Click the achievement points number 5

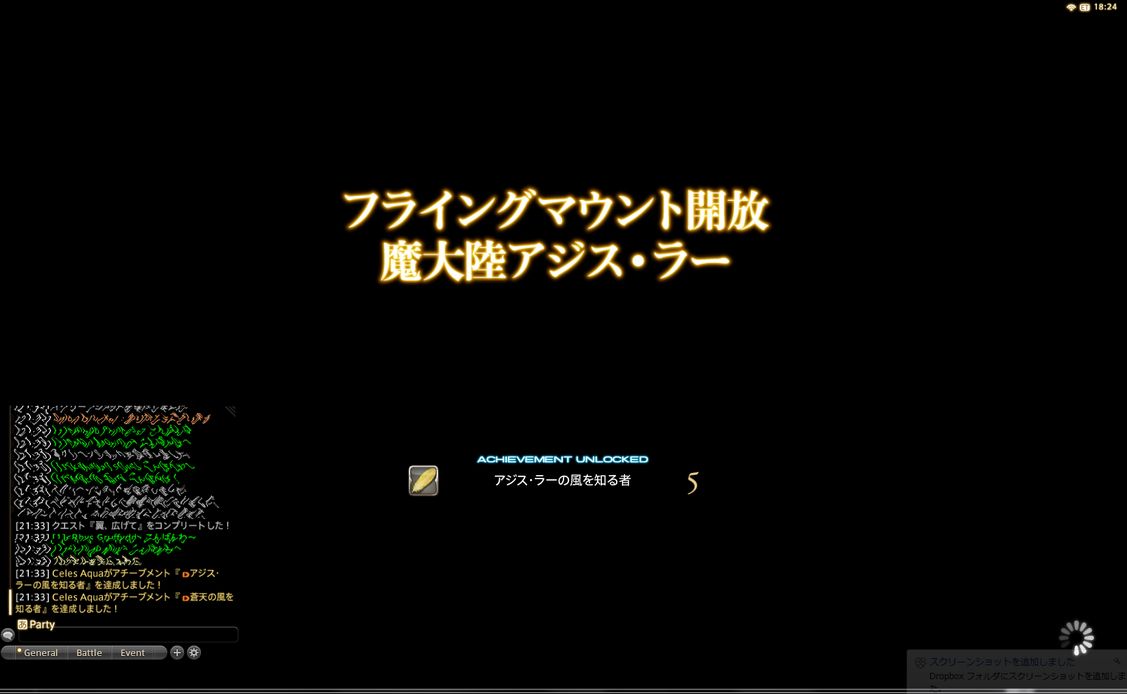coord(692,483)
